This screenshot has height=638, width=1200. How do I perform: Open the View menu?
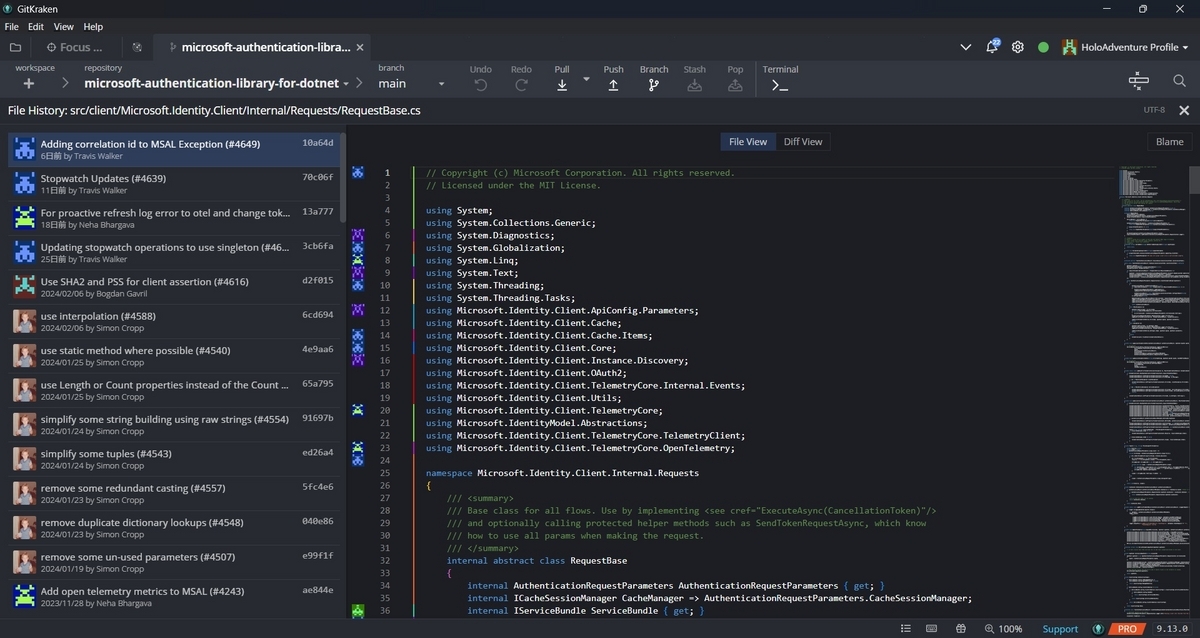[x=64, y=27]
